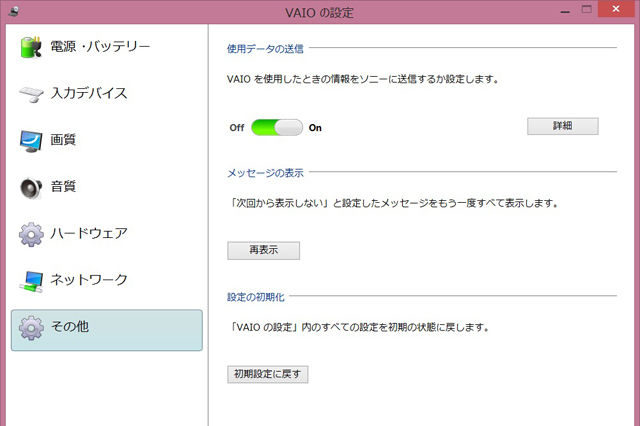The image size is (640, 426).
Task: Click the keyboard and mouse icon for 入力デバイス
Action: (31, 94)
